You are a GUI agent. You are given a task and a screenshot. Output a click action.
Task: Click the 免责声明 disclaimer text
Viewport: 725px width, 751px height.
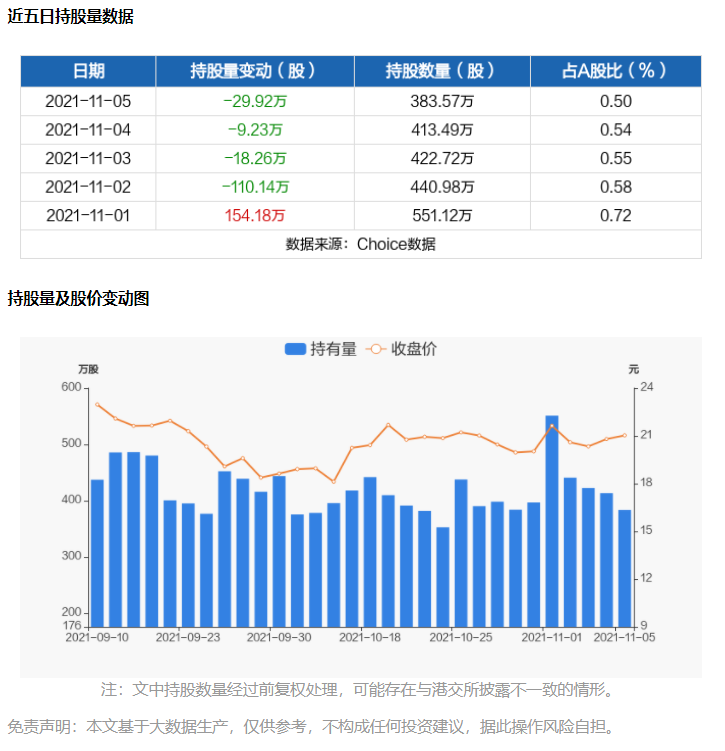(311, 727)
